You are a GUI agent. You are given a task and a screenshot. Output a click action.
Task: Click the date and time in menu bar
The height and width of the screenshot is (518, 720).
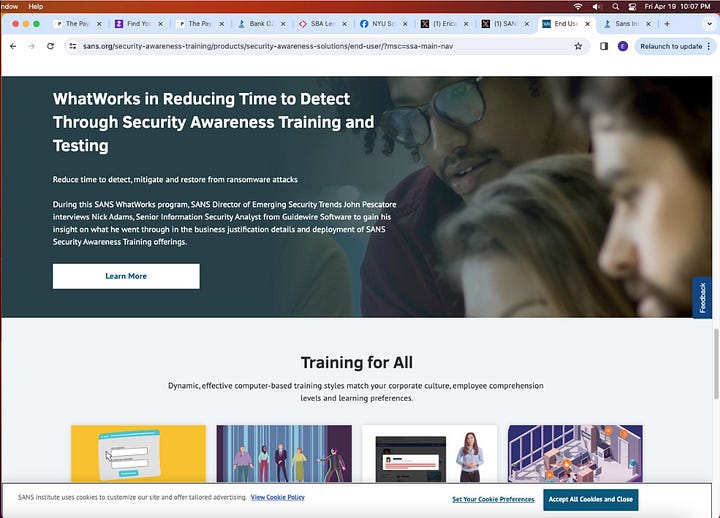(677, 6)
